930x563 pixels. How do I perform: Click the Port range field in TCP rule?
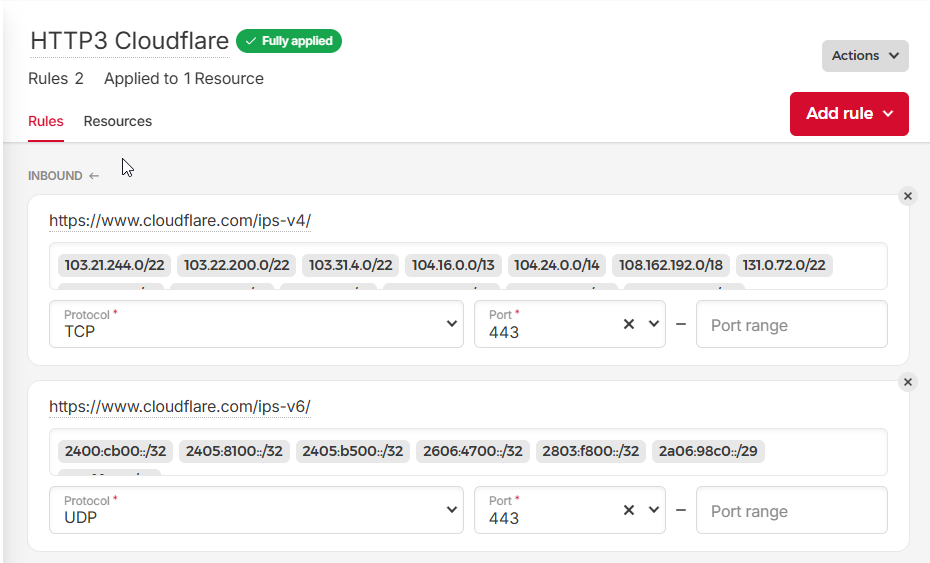[792, 324]
